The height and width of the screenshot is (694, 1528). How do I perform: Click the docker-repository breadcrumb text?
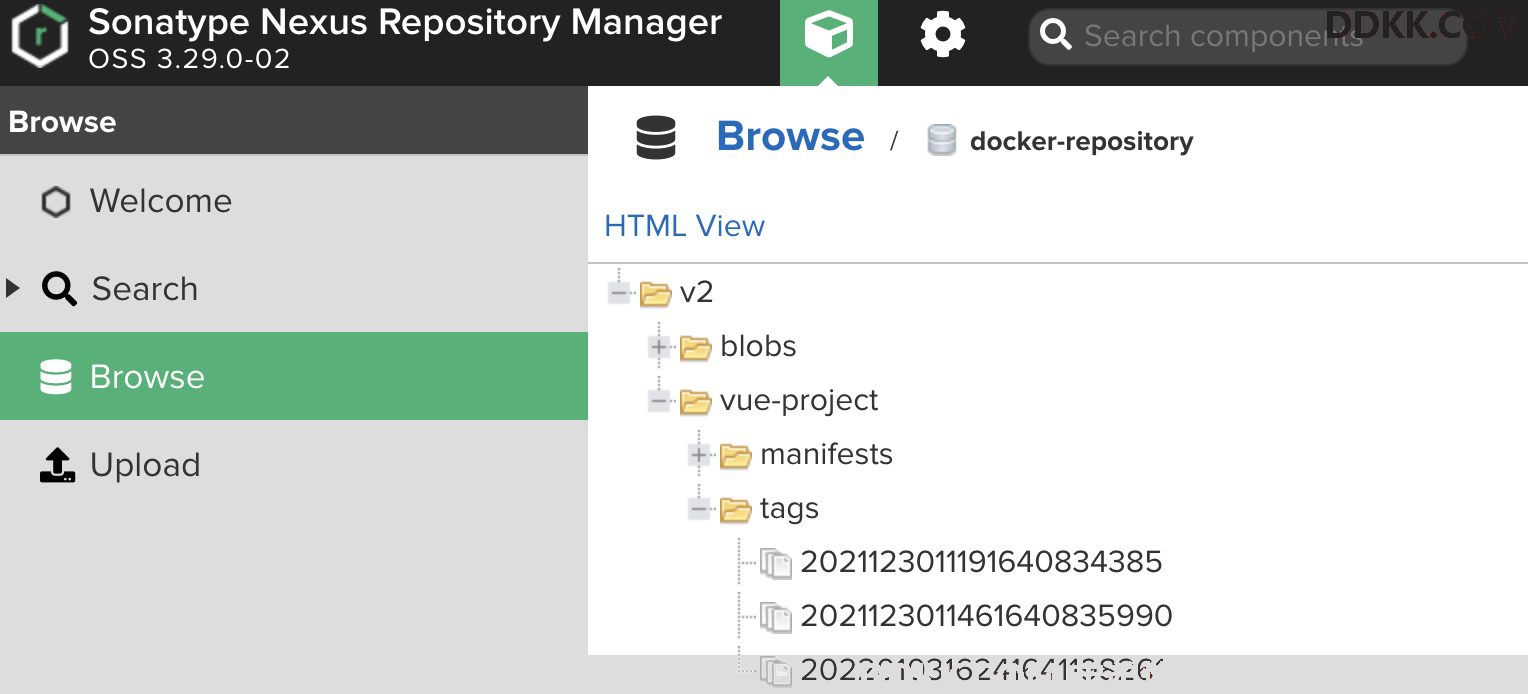[1082, 142]
